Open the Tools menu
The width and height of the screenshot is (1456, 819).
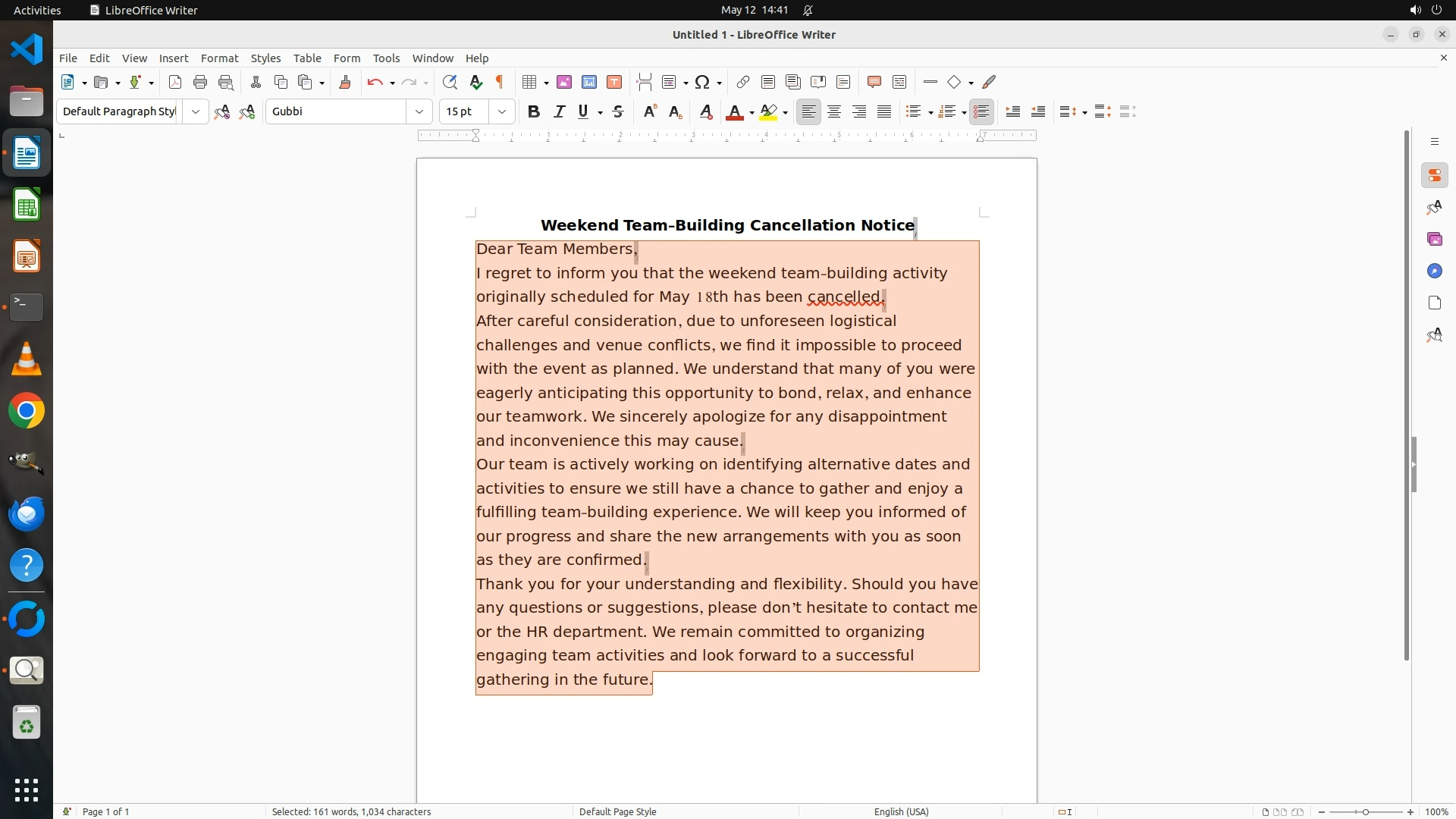pyautogui.click(x=386, y=58)
